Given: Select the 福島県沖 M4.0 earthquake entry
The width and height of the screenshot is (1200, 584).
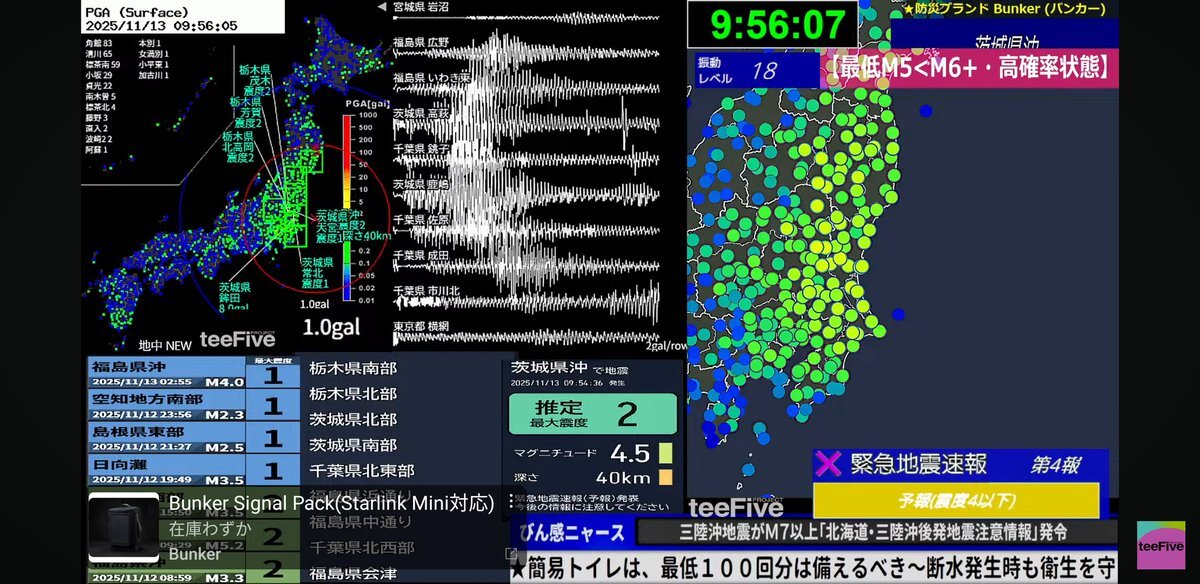Looking at the screenshot, I should coord(165,373).
